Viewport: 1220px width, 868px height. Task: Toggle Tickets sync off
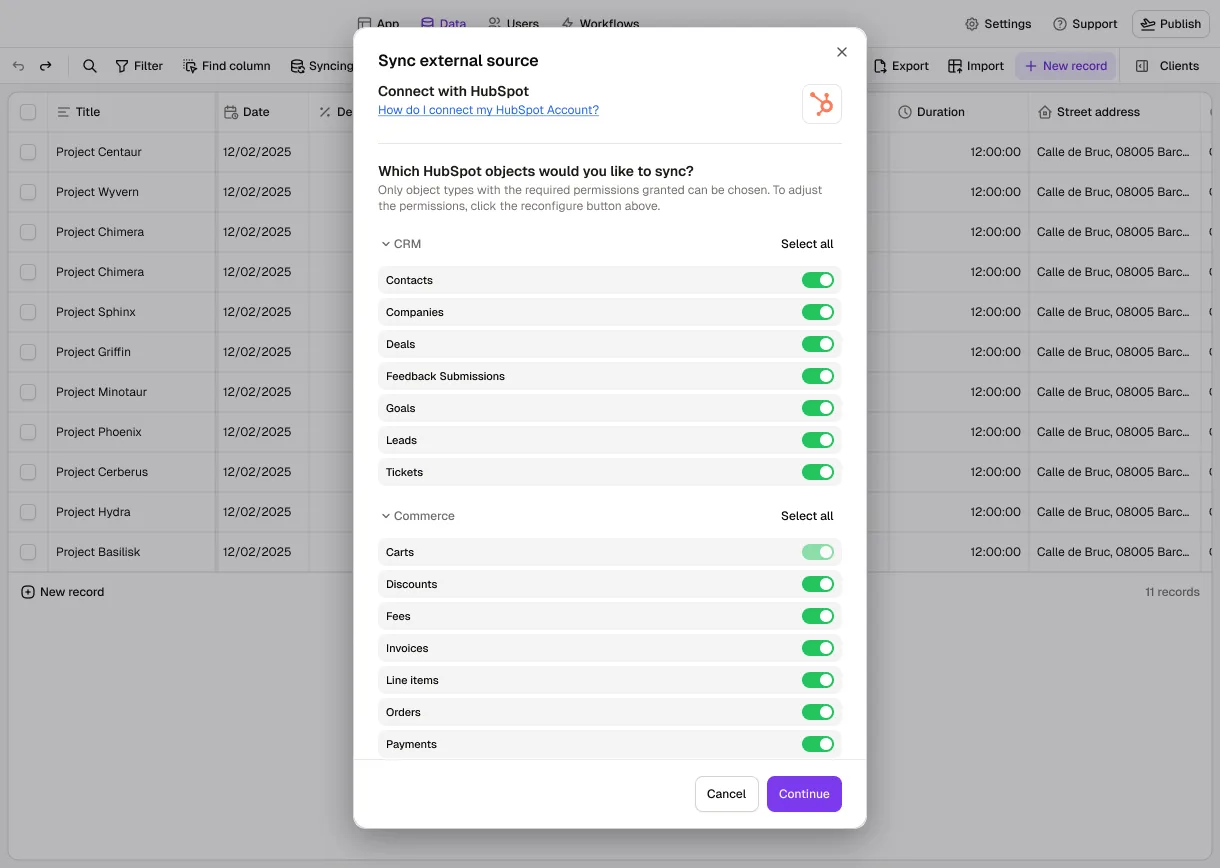coord(818,472)
